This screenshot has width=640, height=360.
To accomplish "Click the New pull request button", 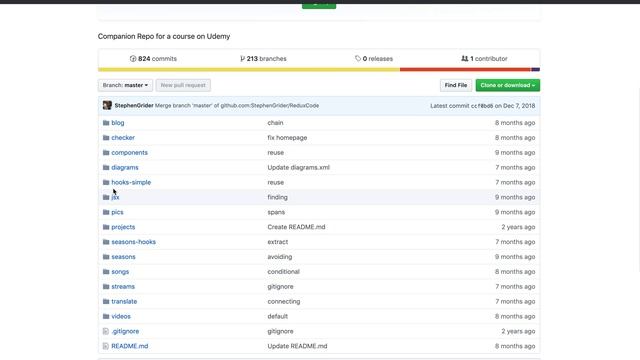I will [x=183, y=85].
